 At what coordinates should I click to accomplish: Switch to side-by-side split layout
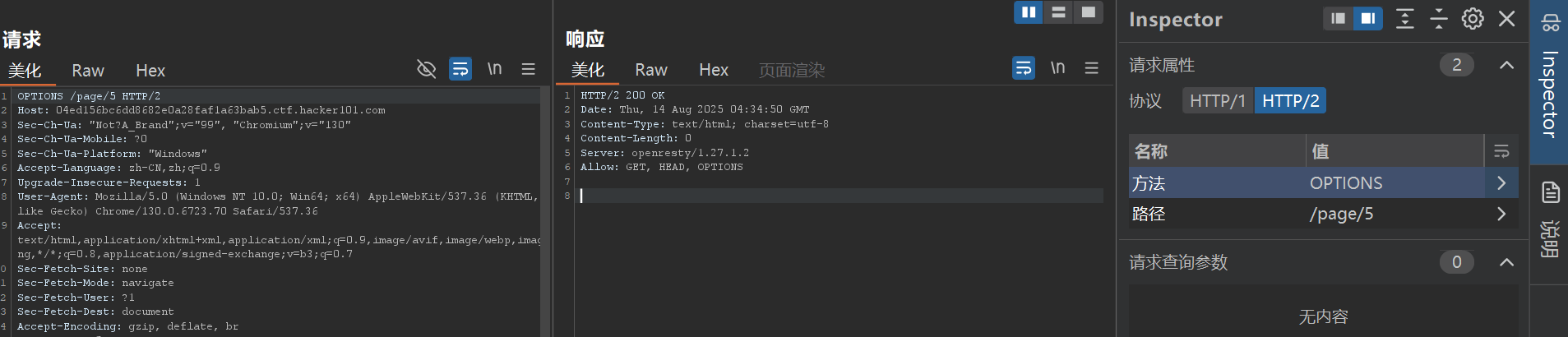[x=1029, y=12]
